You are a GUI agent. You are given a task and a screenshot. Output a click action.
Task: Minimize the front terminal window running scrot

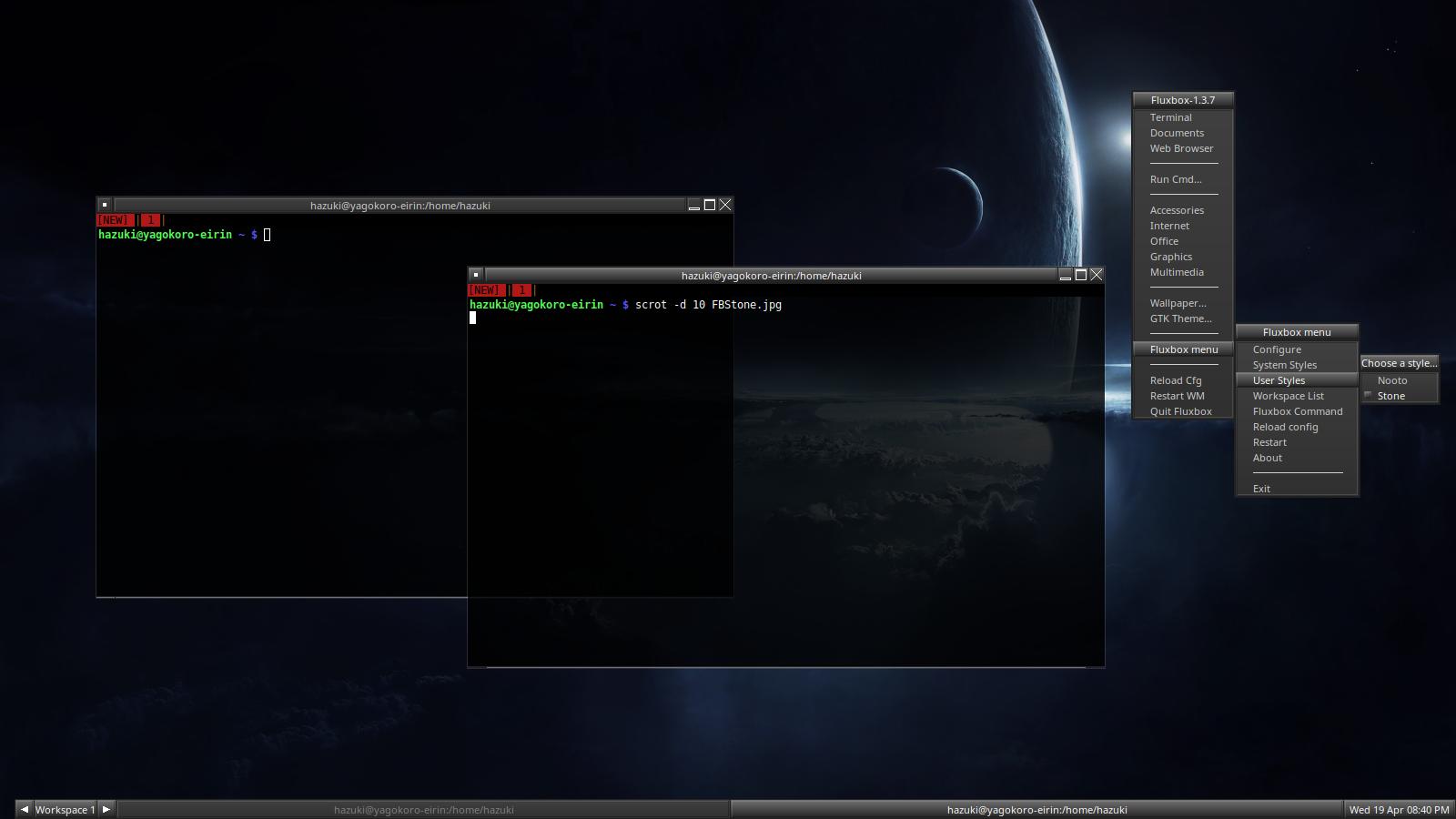(1065, 275)
